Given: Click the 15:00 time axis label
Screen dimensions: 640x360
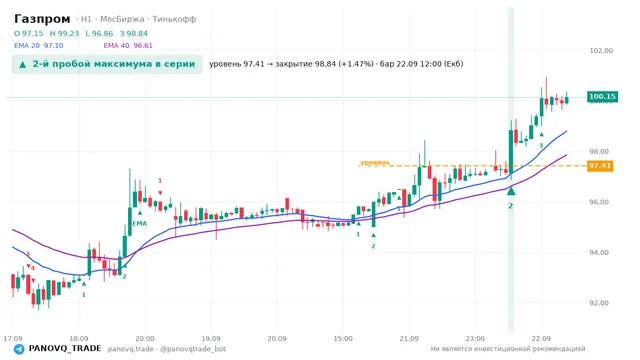Looking at the screenshot, I should (x=343, y=339).
